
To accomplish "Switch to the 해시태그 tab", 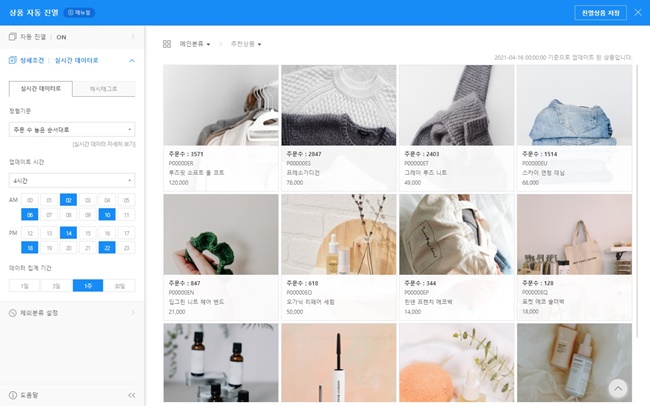I will [103, 89].
